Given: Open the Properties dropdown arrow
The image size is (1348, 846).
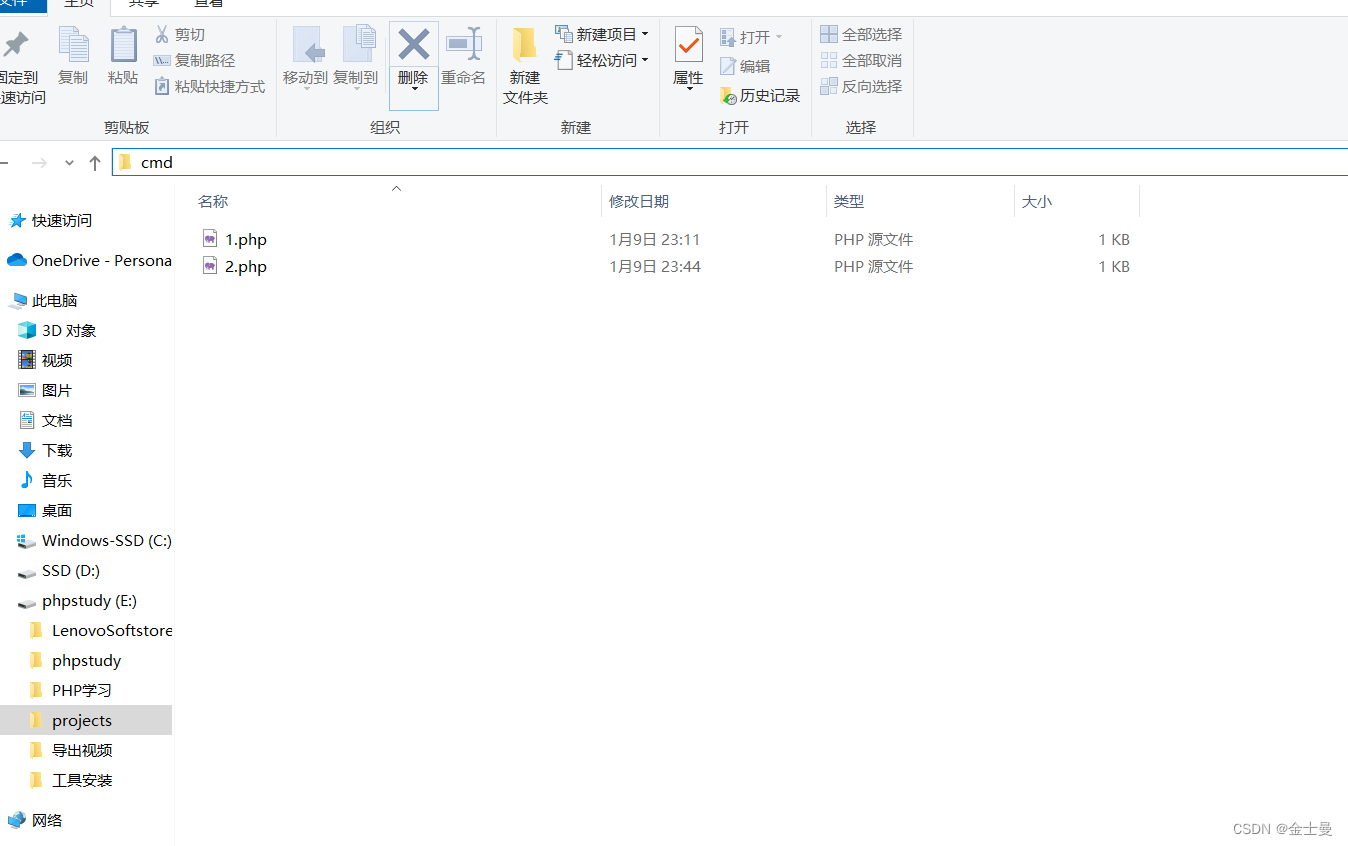Looking at the screenshot, I should (688, 88).
